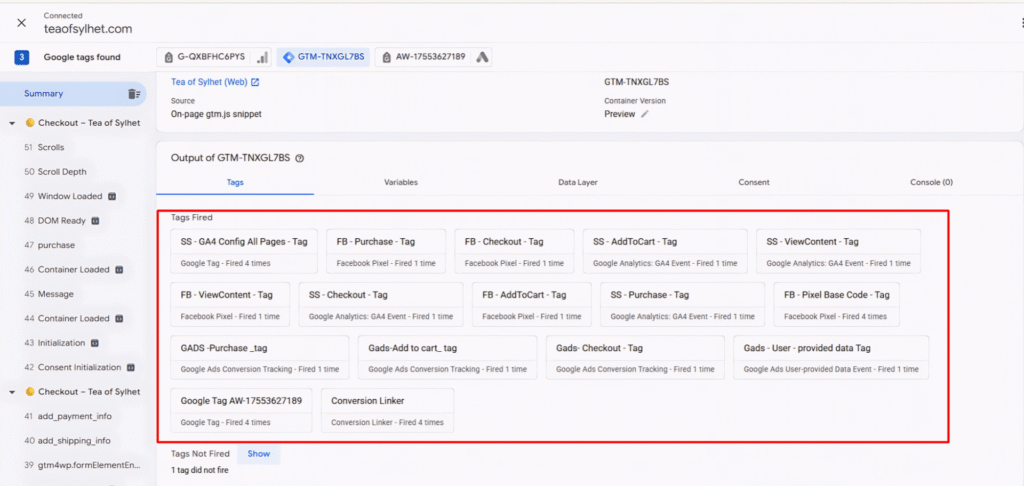Open the help icon beside Output of GTM-TNXGL7BS
The width and height of the screenshot is (1024, 486).
[x=300, y=158]
